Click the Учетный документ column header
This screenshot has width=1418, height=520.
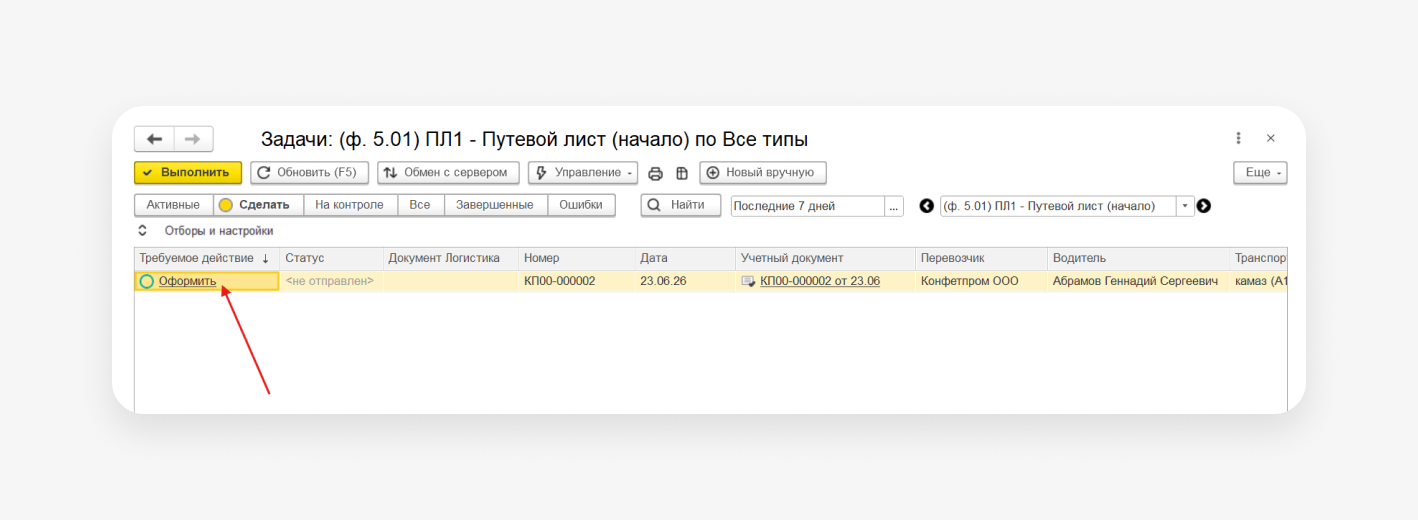(825, 258)
